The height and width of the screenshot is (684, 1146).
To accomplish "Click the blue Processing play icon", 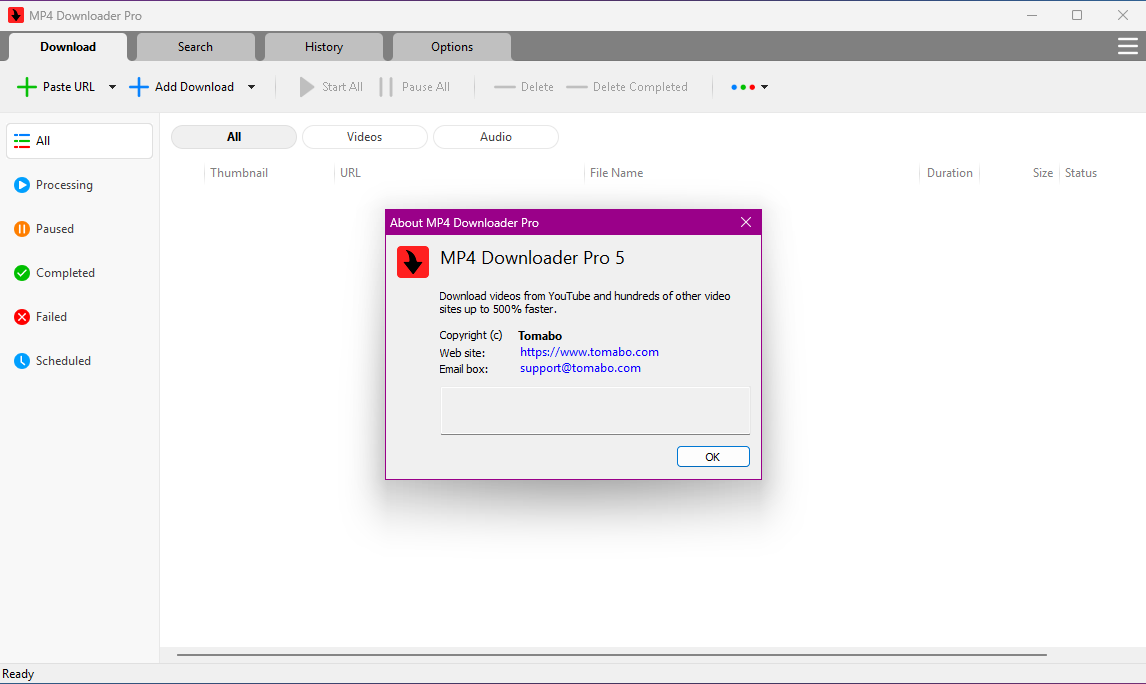I will (x=22, y=185).
